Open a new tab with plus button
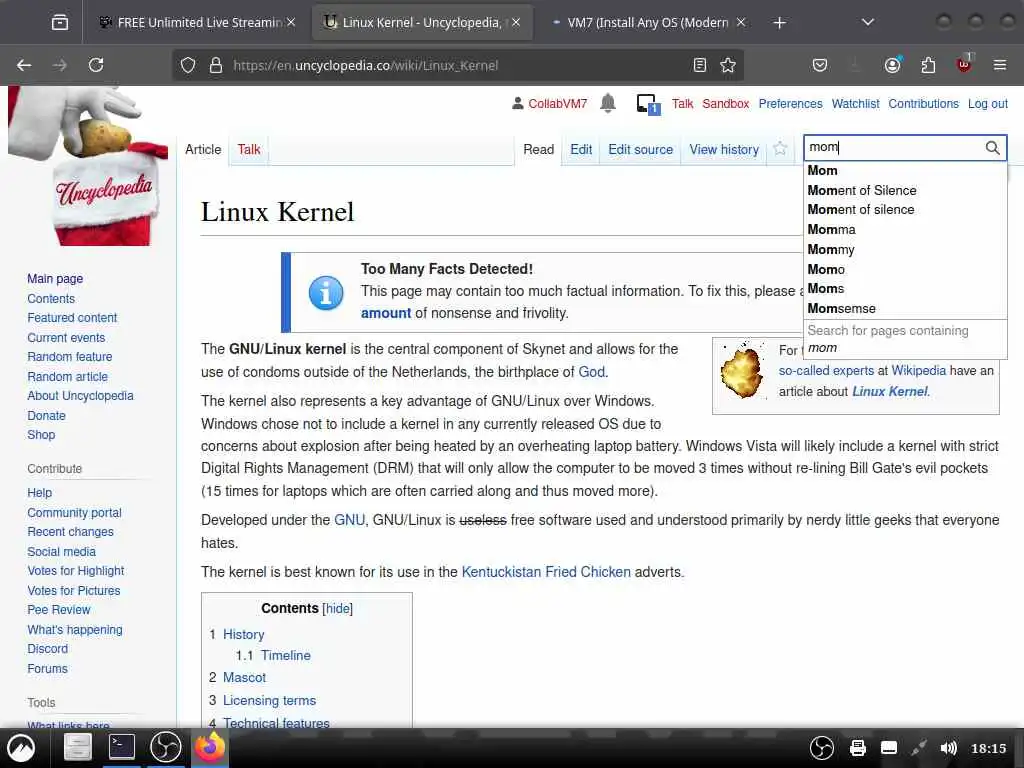Viewport: 1024px width, 768px height. click(x=779, y=23)
